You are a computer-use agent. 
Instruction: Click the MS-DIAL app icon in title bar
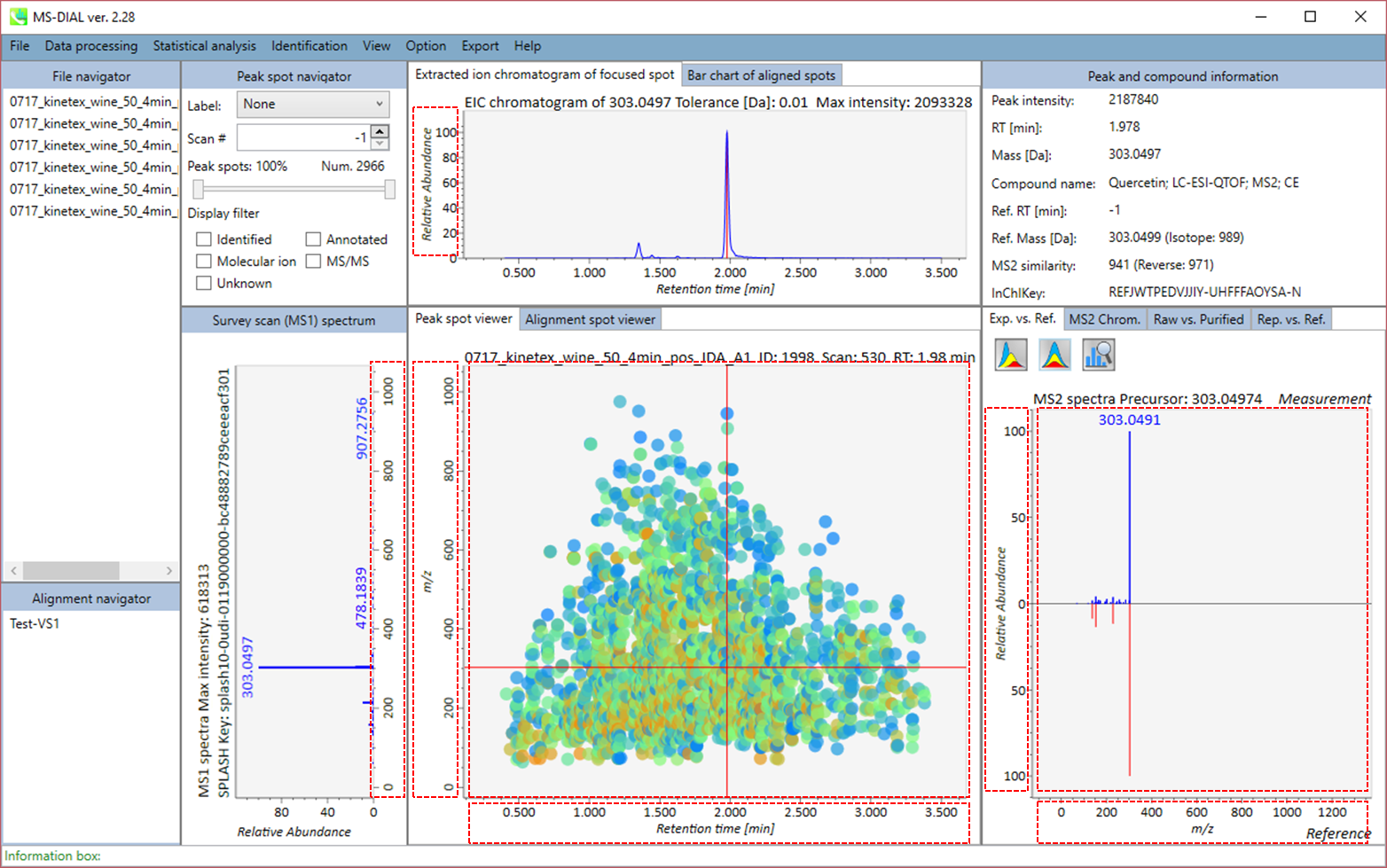point(19,16)
